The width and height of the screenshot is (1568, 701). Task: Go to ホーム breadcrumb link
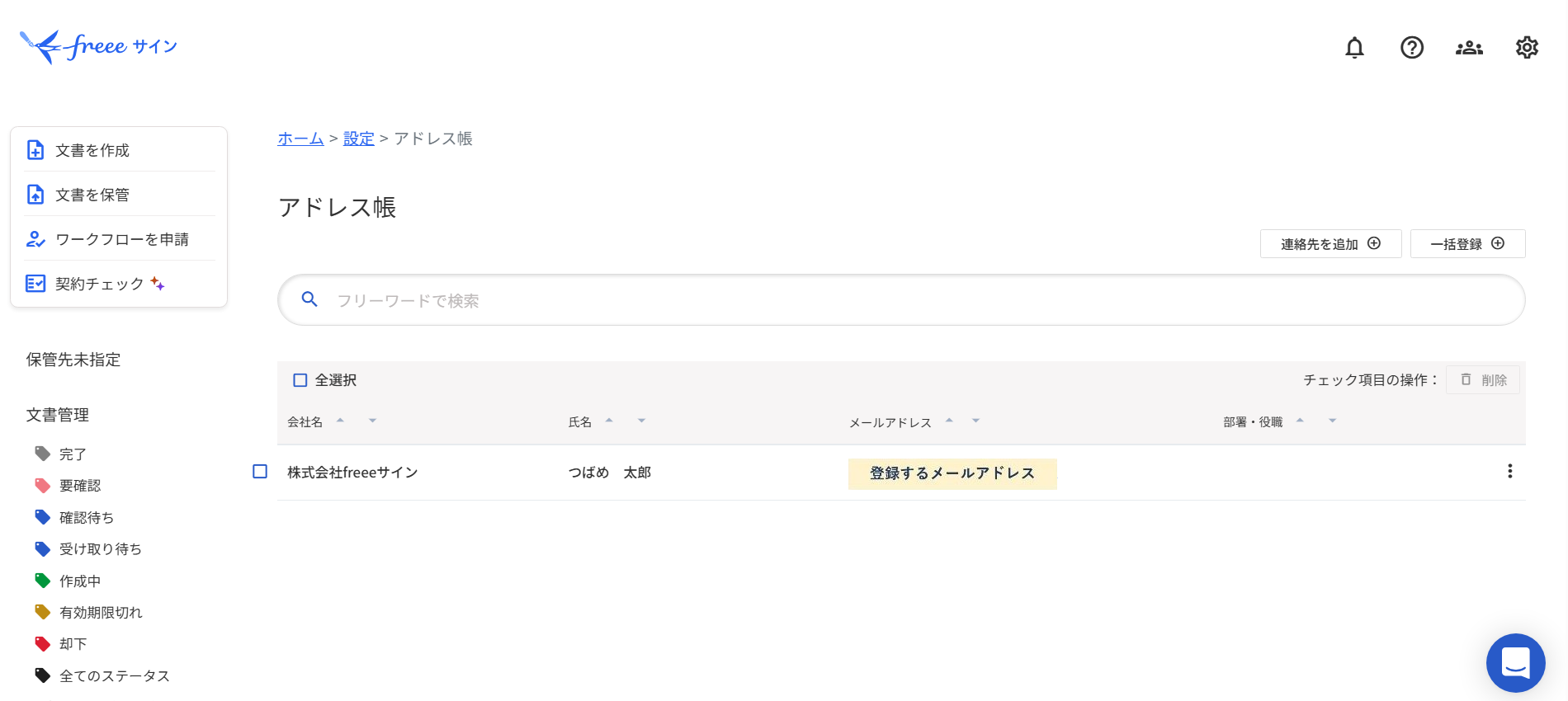[300, 139]
